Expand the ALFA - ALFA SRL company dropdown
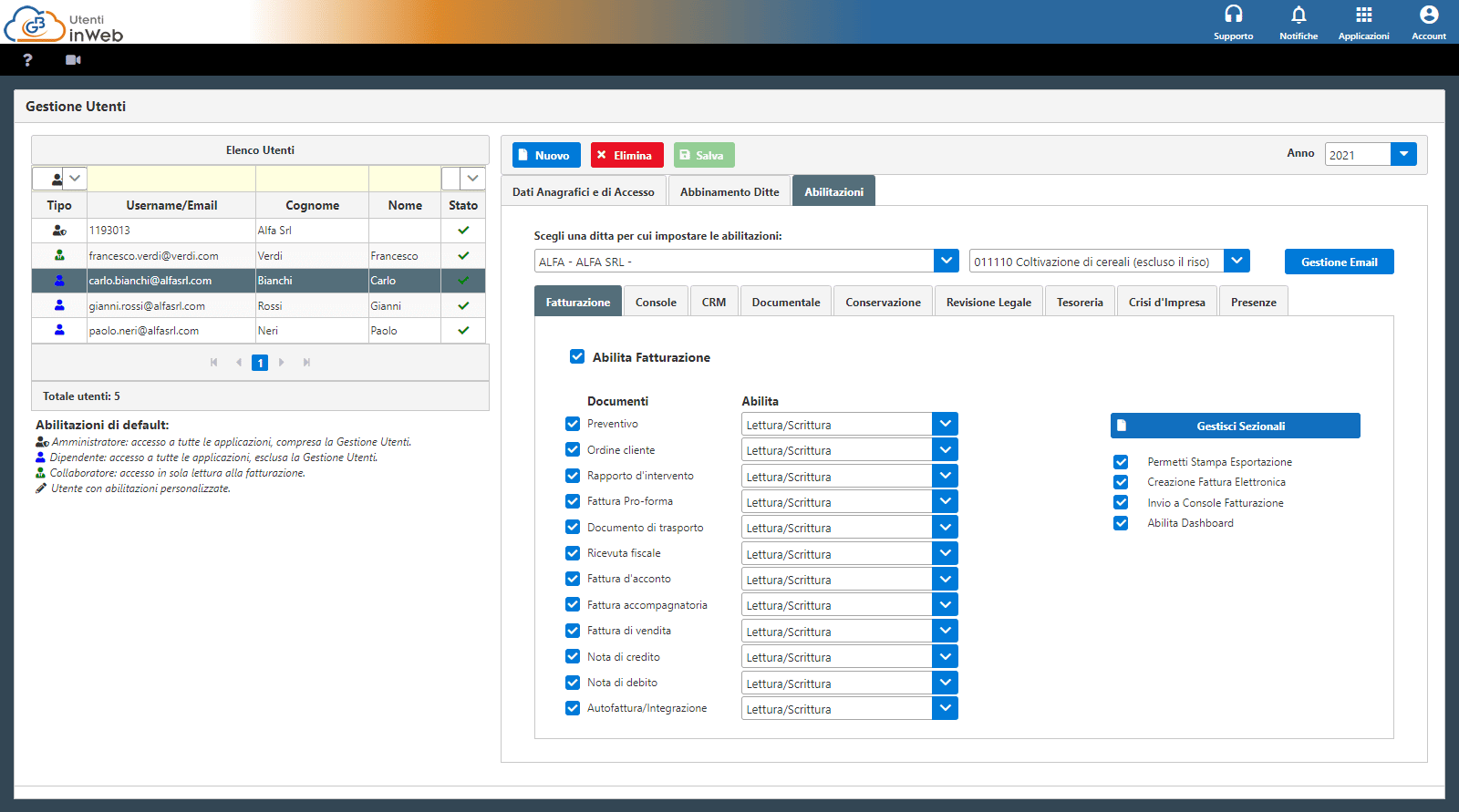Screen dimensions: 1459x812 click(947, 261)
